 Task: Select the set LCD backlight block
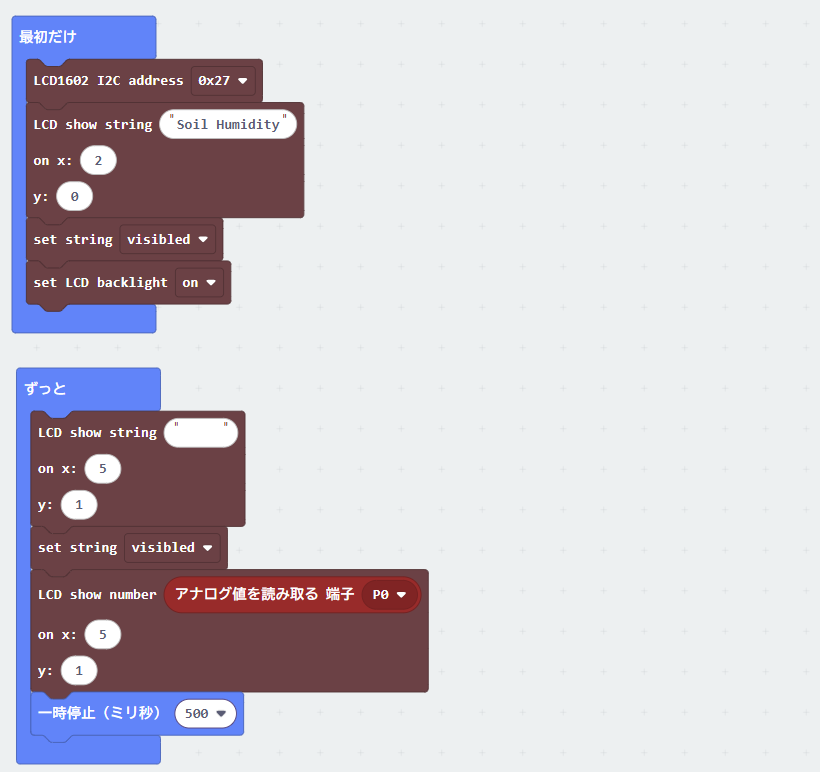point(100,282)
